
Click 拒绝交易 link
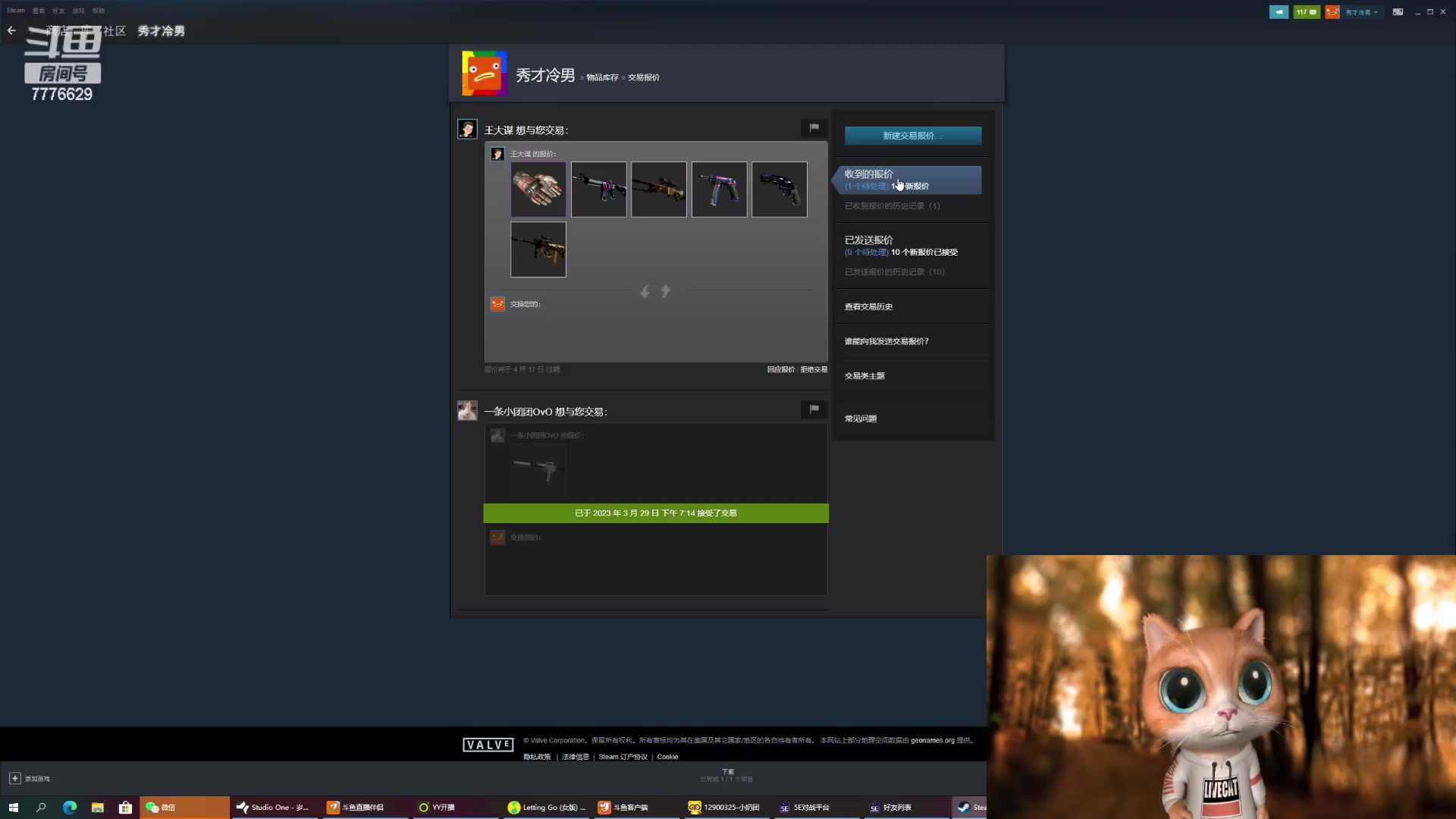coord(814,370)
